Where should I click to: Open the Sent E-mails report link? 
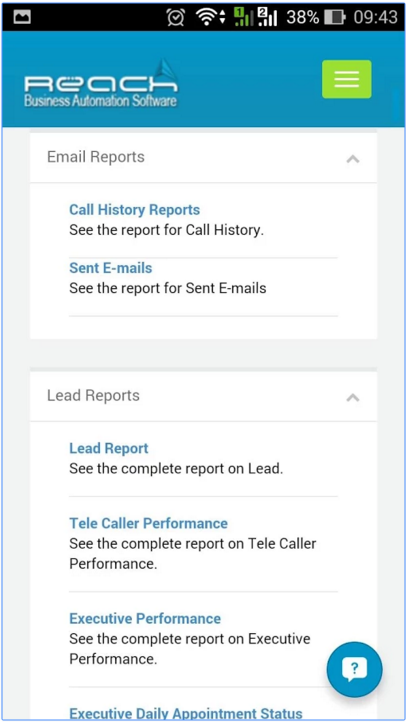click(x=110, y=268)
